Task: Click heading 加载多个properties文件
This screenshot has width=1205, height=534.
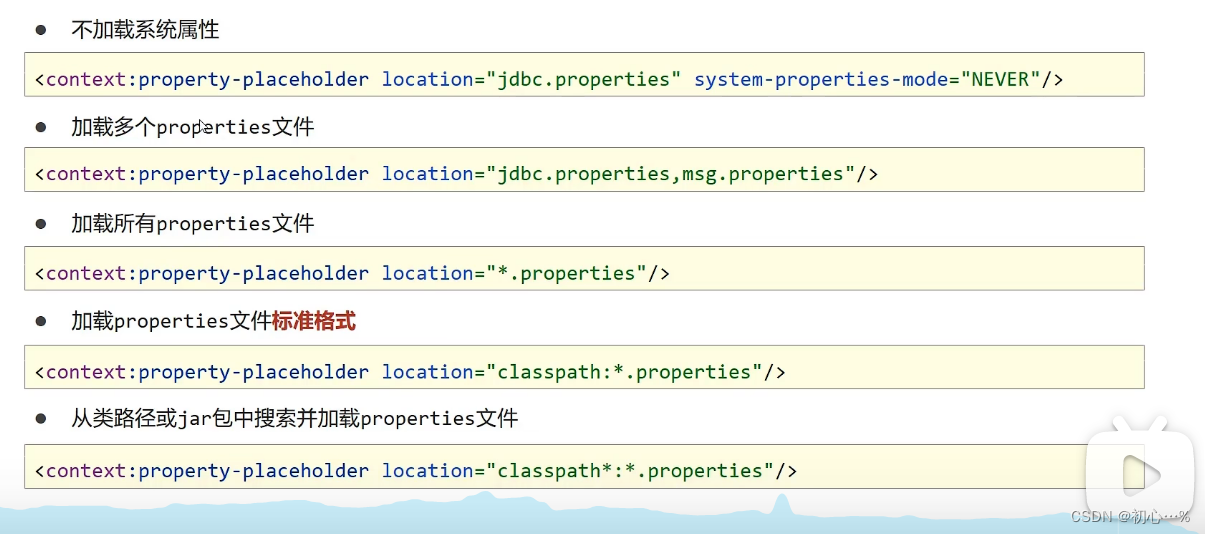Action: (x=193, y=127)
